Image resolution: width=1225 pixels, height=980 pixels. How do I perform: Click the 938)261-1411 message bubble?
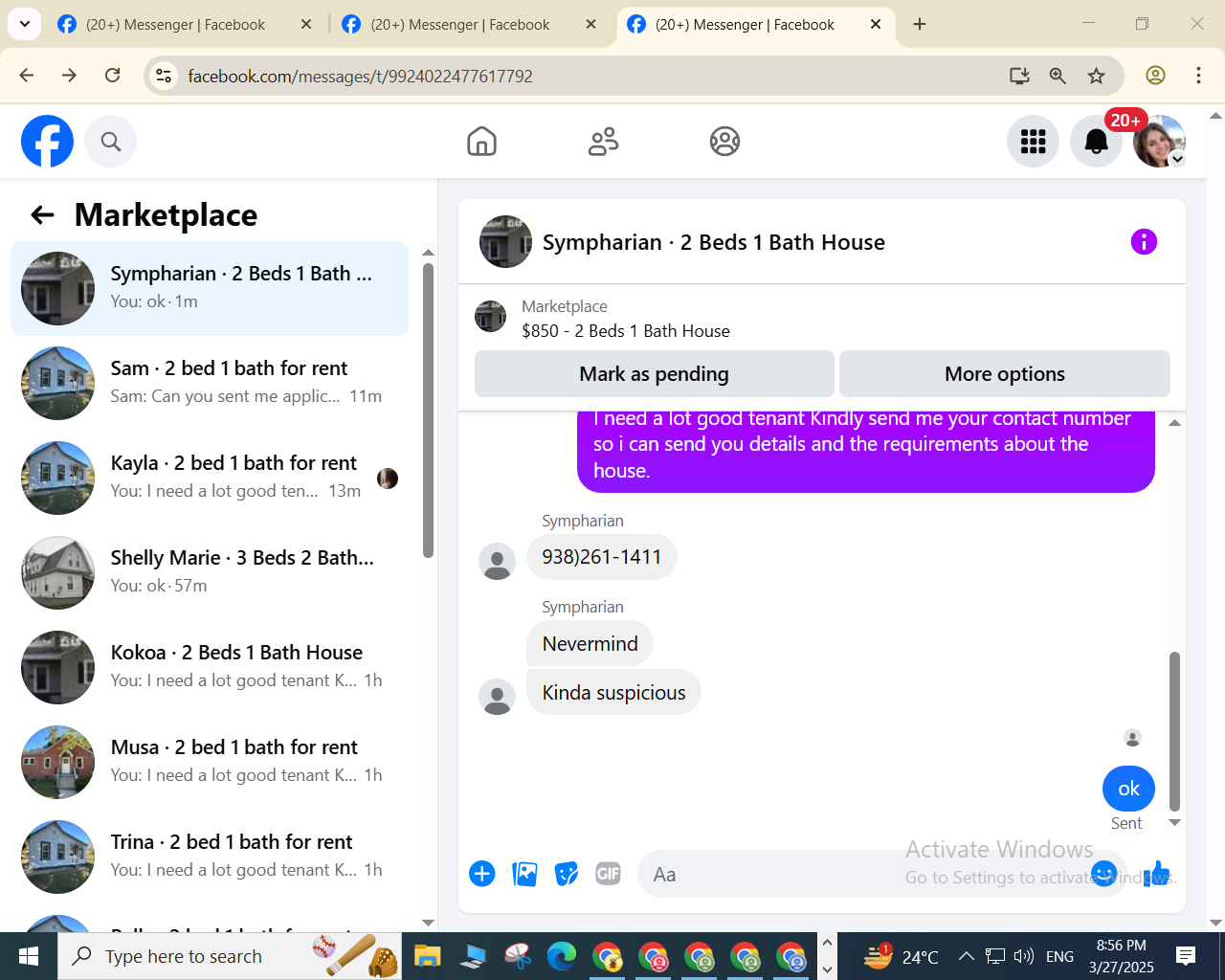[602, 557]
